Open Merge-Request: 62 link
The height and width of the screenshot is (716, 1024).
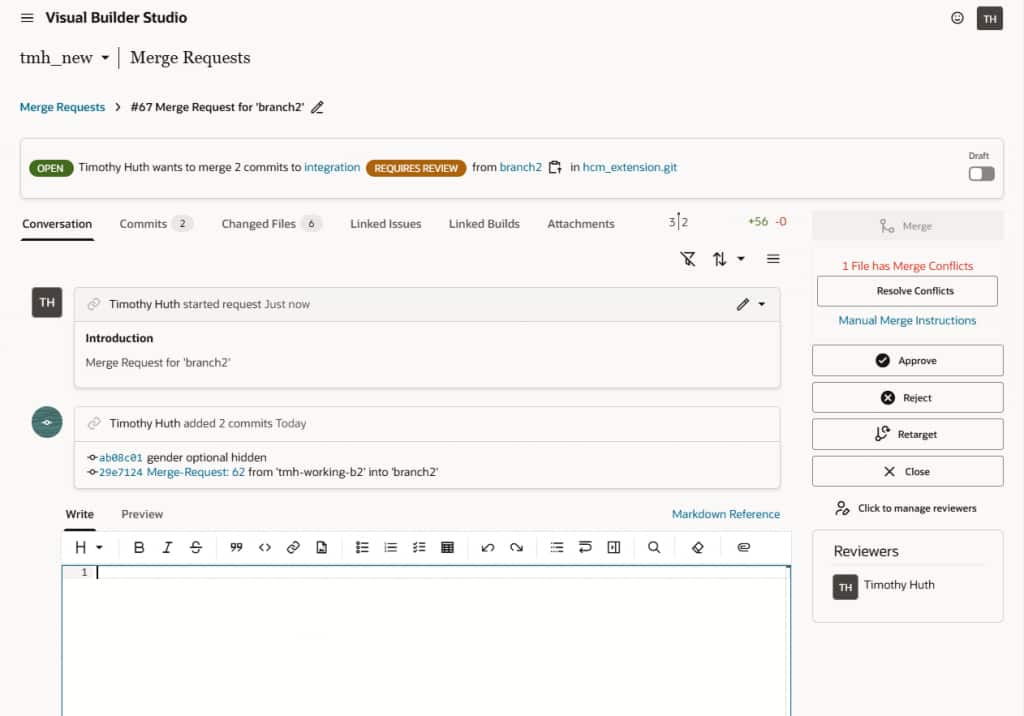coord(195,472)
